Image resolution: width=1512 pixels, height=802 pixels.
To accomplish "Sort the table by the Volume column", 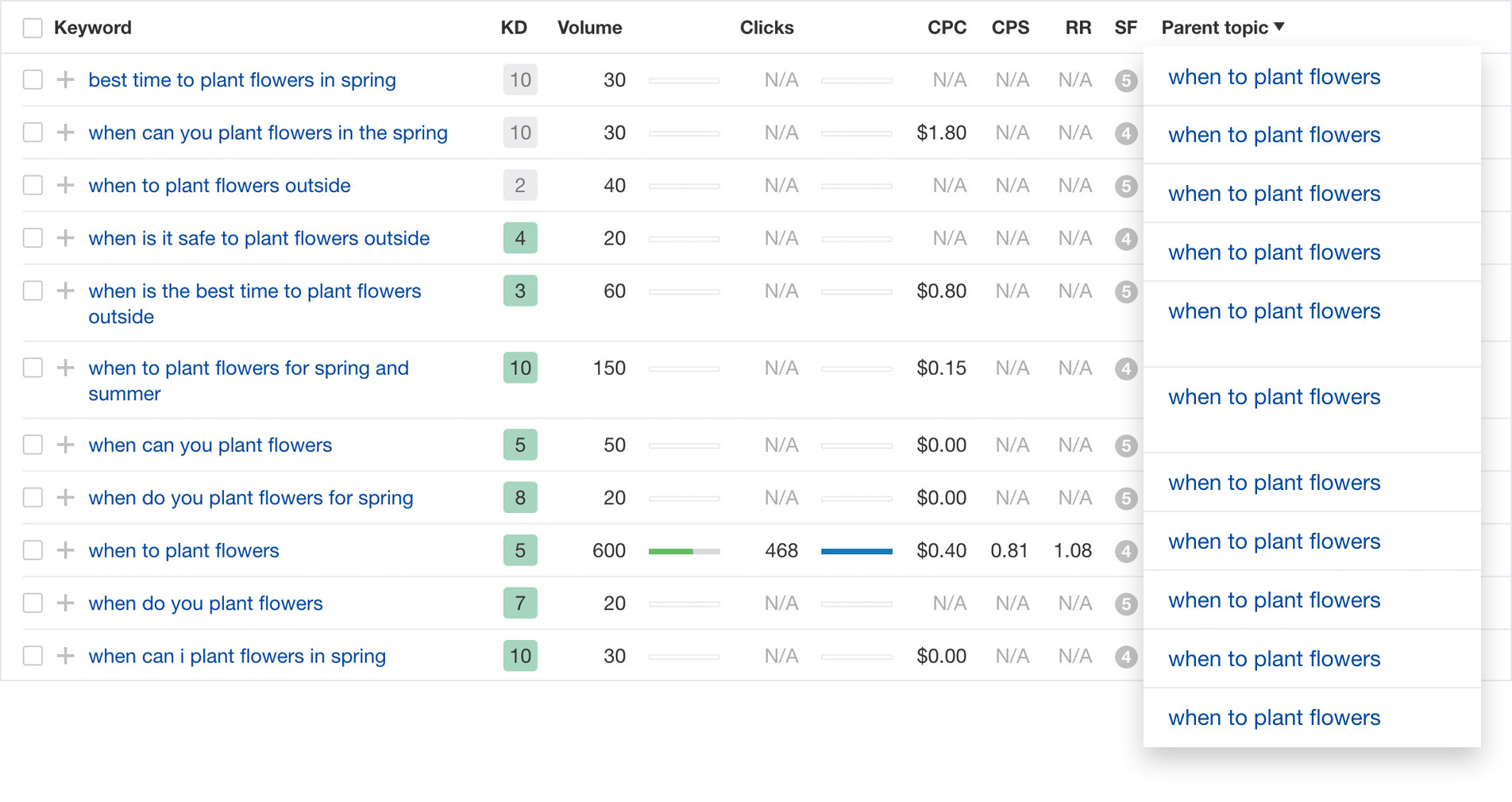I will click(x=589, y=27).
